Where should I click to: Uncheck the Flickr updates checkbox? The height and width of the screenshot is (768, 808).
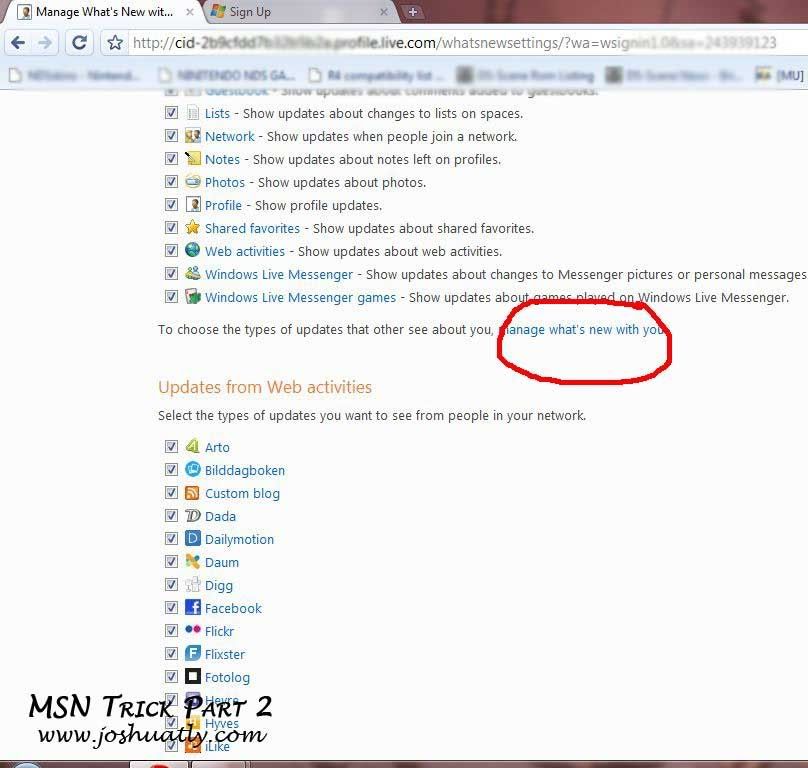[x=171, y=630]
